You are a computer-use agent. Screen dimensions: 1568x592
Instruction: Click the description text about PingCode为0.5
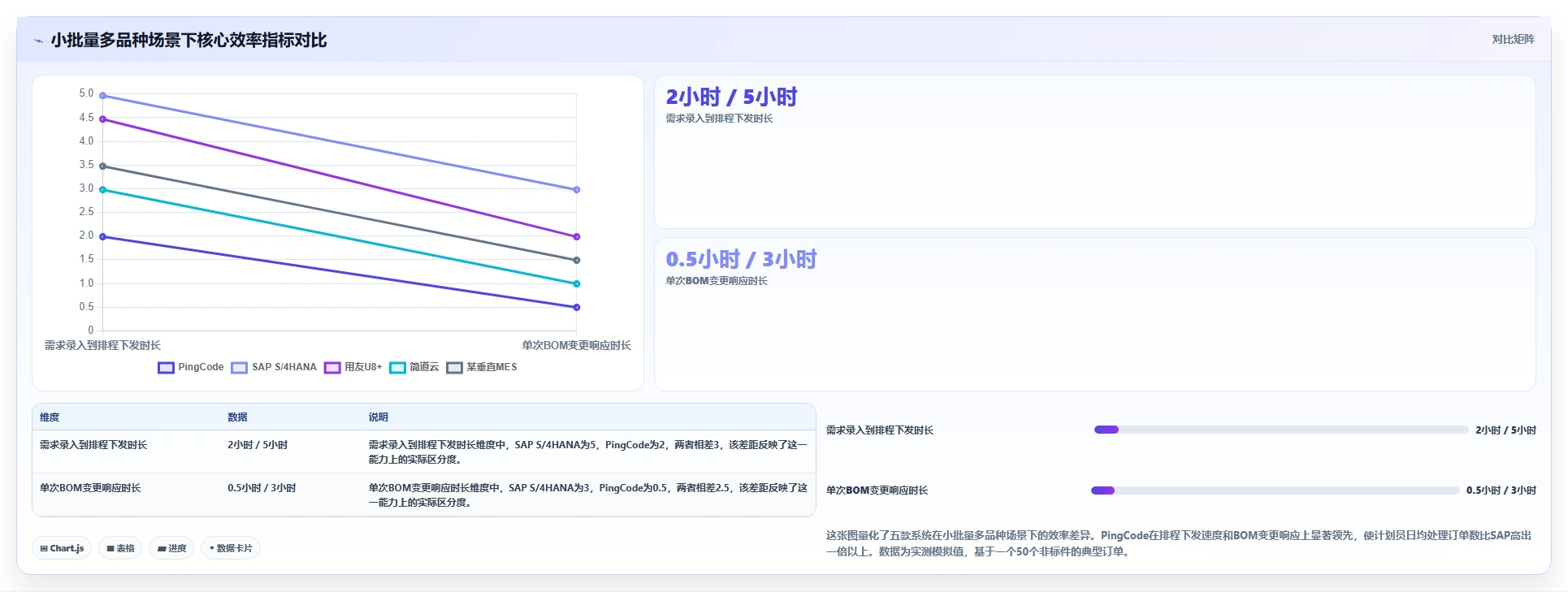point(588,495)
